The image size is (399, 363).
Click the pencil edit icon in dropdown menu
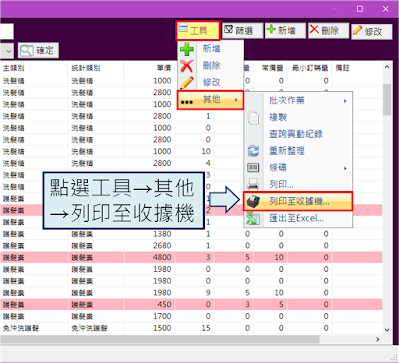[x=187, y=83]
